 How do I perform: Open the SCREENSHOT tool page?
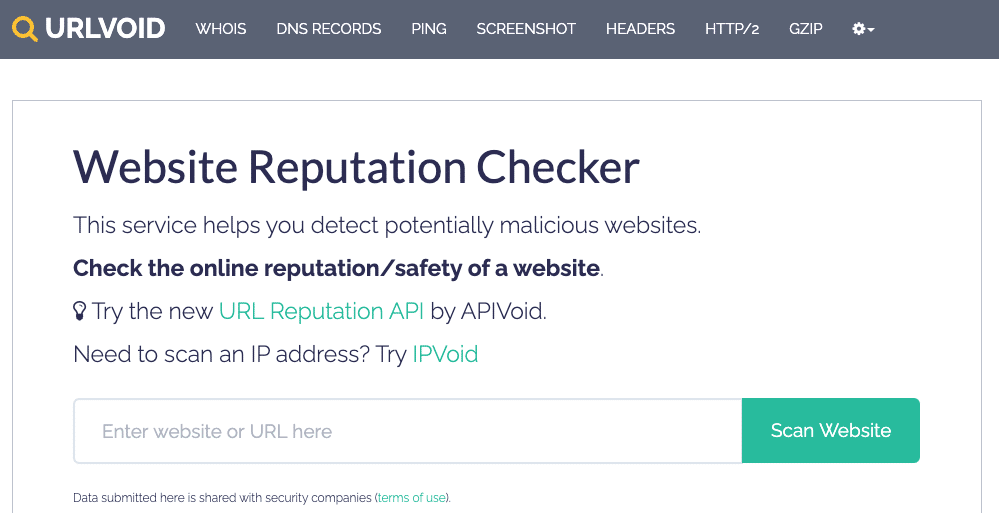526,29
